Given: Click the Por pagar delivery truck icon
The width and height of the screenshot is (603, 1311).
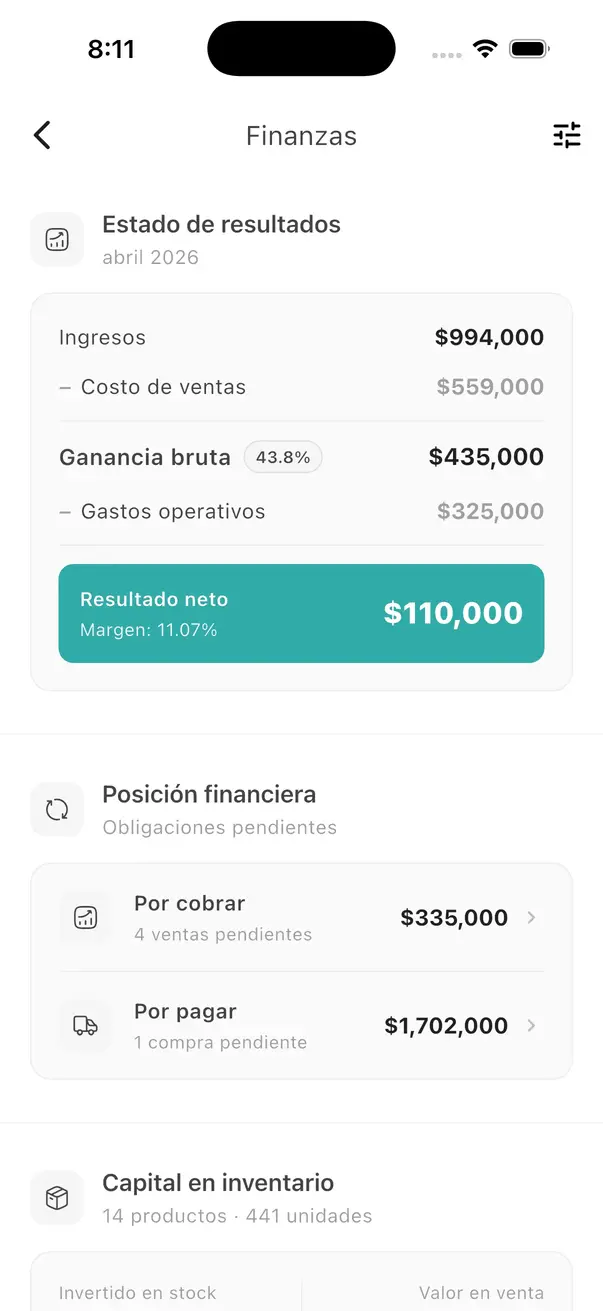Looking at the screenshot, I should 85,1025.
